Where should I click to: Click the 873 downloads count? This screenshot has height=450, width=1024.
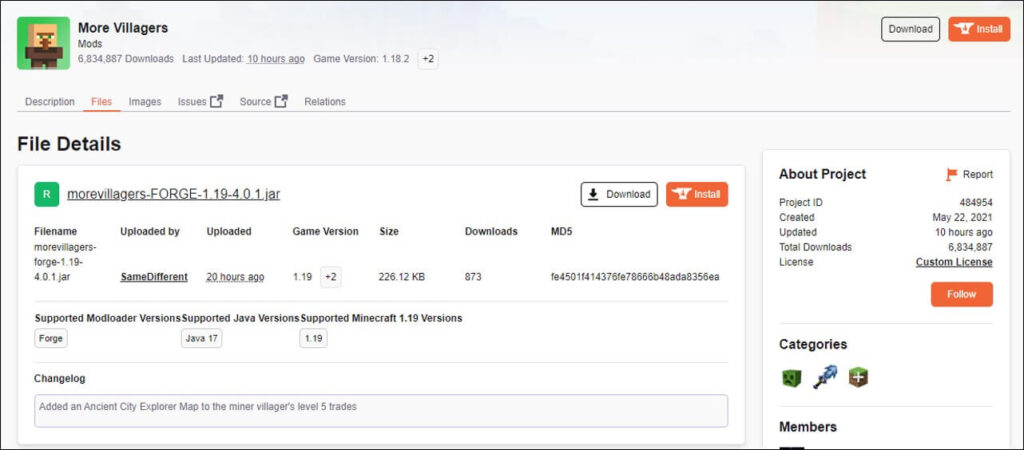(473, 277)
